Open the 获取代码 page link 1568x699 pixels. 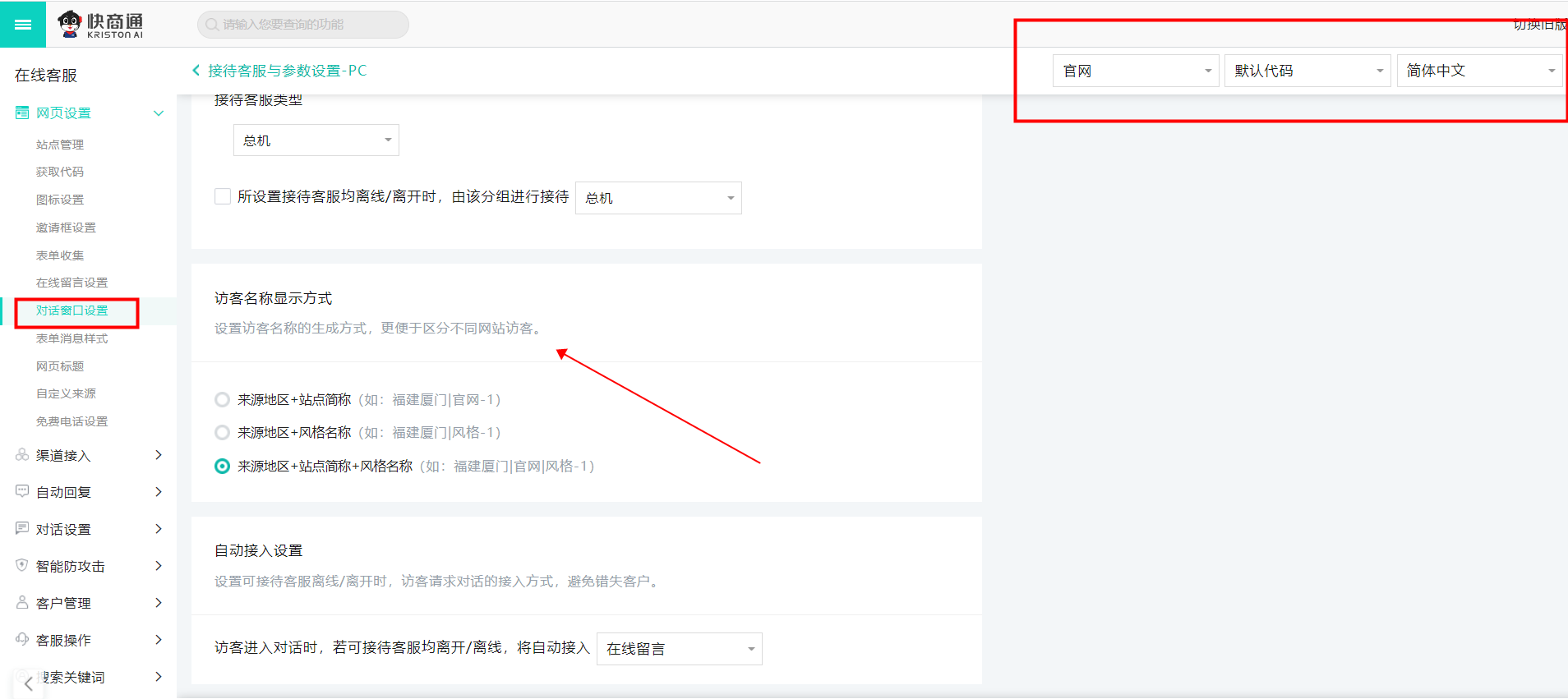[60, 172]
